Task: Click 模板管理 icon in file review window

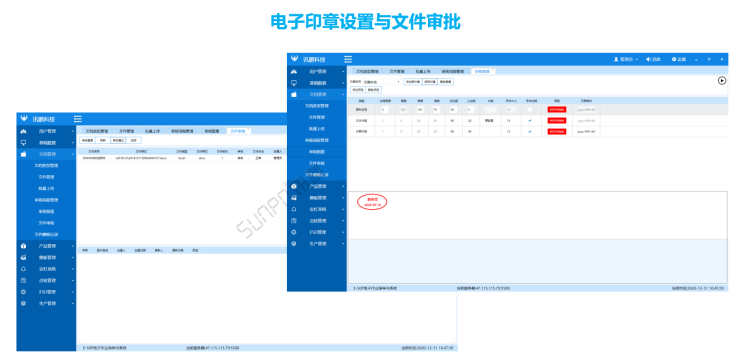Action: [x=23, y=257]
